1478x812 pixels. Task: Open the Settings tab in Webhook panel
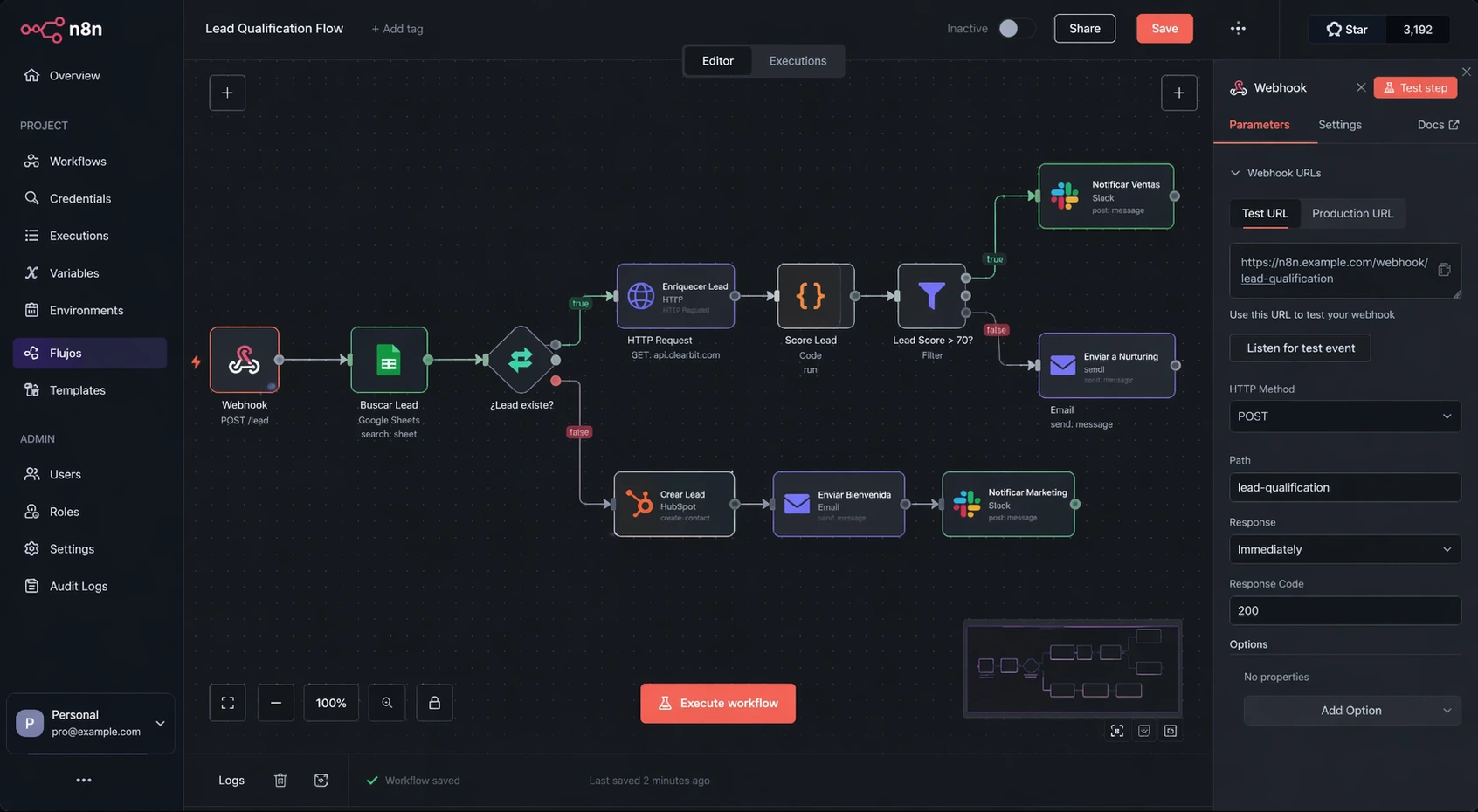(1340, 125)
